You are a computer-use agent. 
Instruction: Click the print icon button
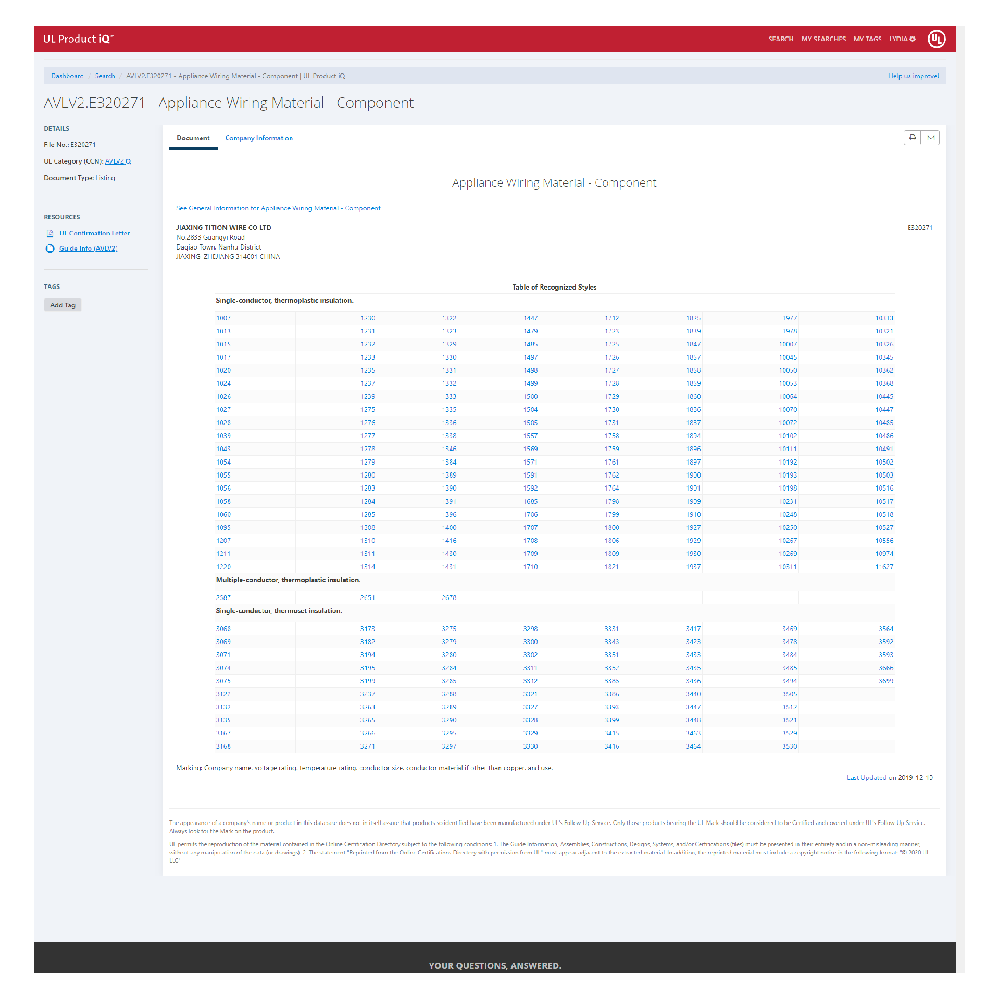click(911, 138)
